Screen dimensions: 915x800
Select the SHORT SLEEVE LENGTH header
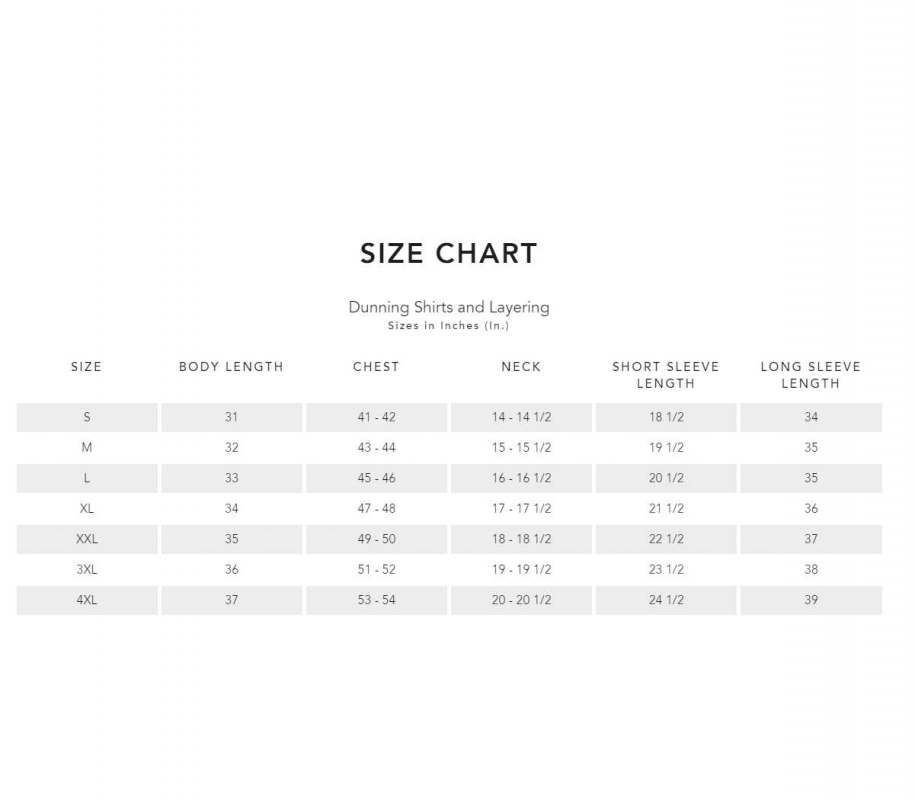click(666, 375)
